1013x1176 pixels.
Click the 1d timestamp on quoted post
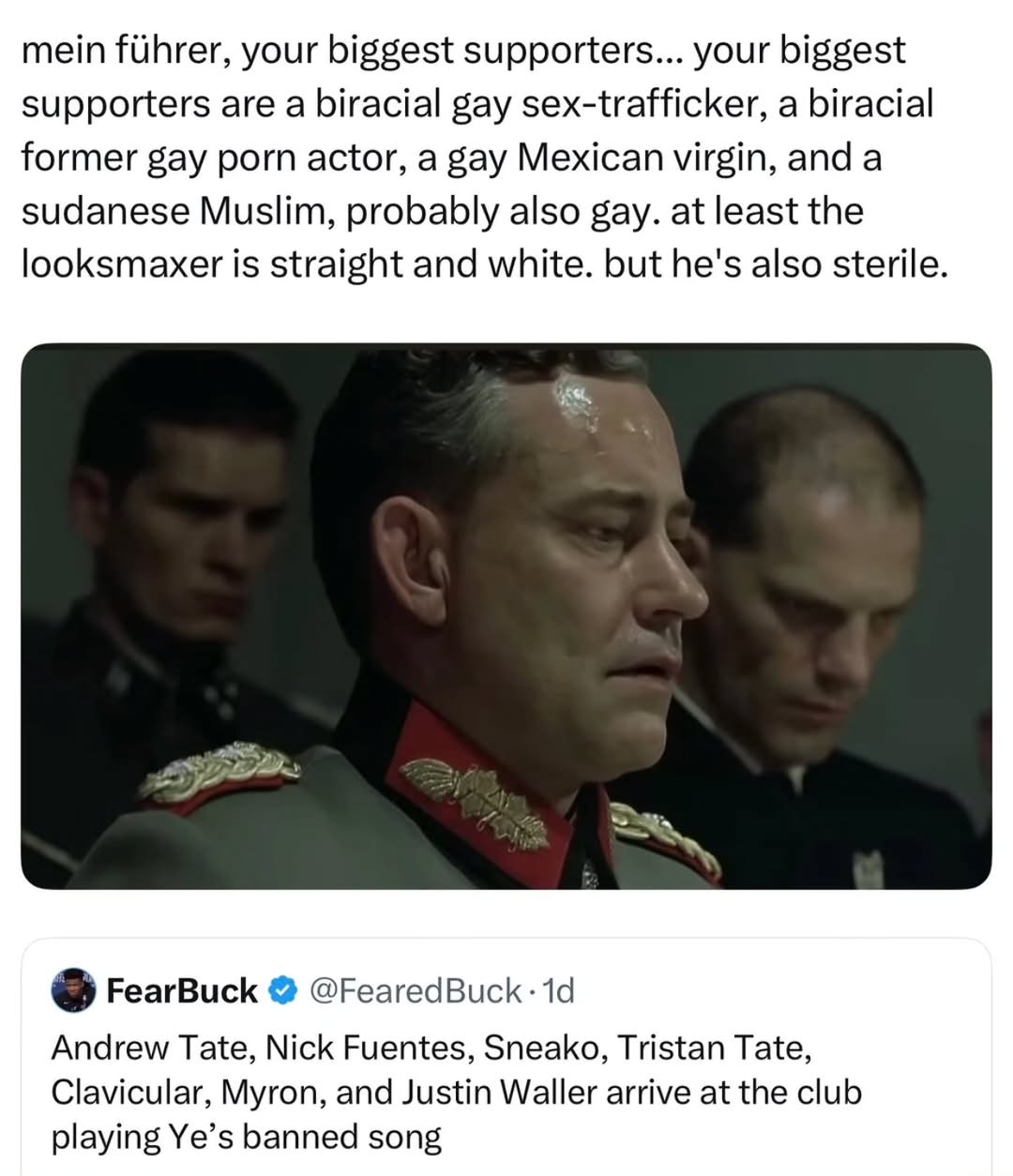(x=559, y=990)
